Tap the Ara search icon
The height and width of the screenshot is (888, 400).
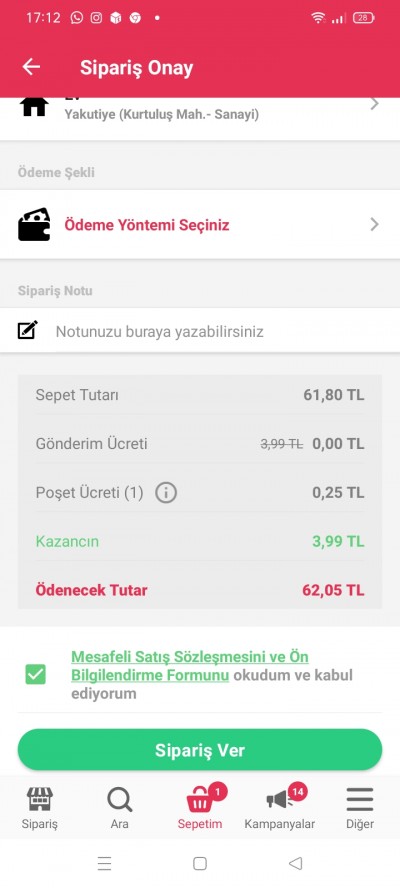point(120,800)
